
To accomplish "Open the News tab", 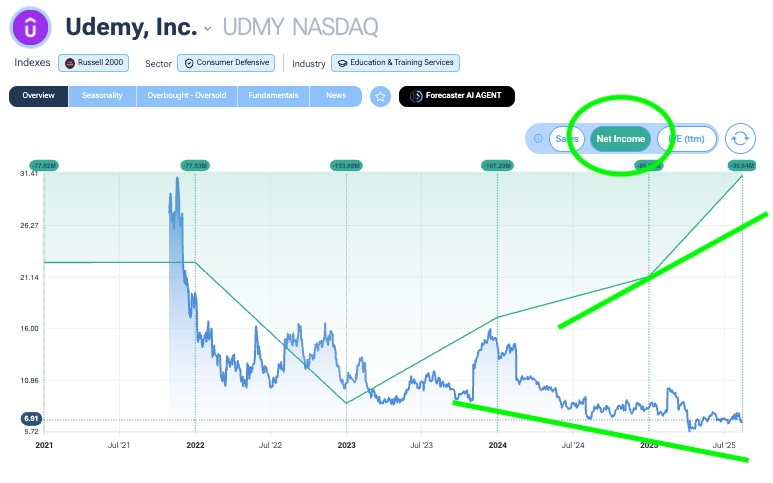I will click(x=336, y=96).
